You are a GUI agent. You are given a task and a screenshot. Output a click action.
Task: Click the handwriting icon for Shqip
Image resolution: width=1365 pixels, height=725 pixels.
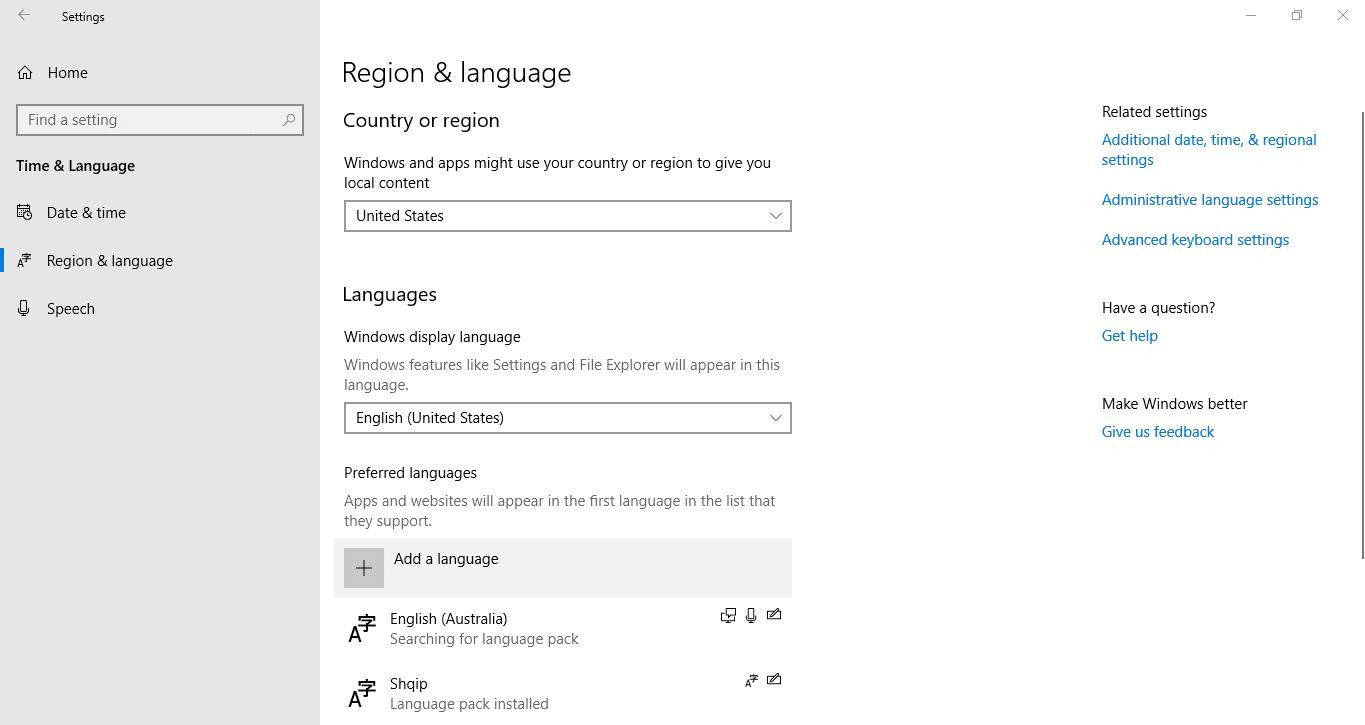[x=774, y=680]
